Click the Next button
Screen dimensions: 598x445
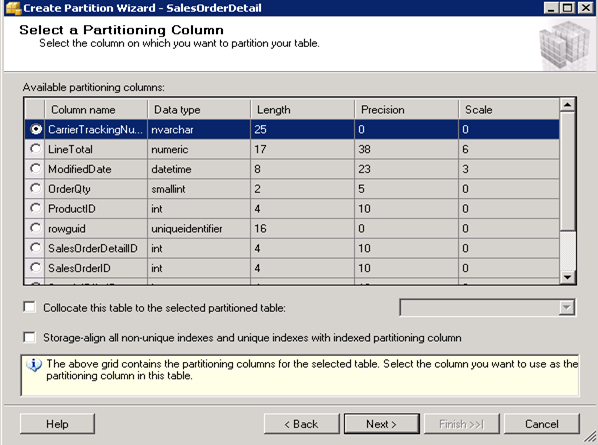(x=381, y=424)
